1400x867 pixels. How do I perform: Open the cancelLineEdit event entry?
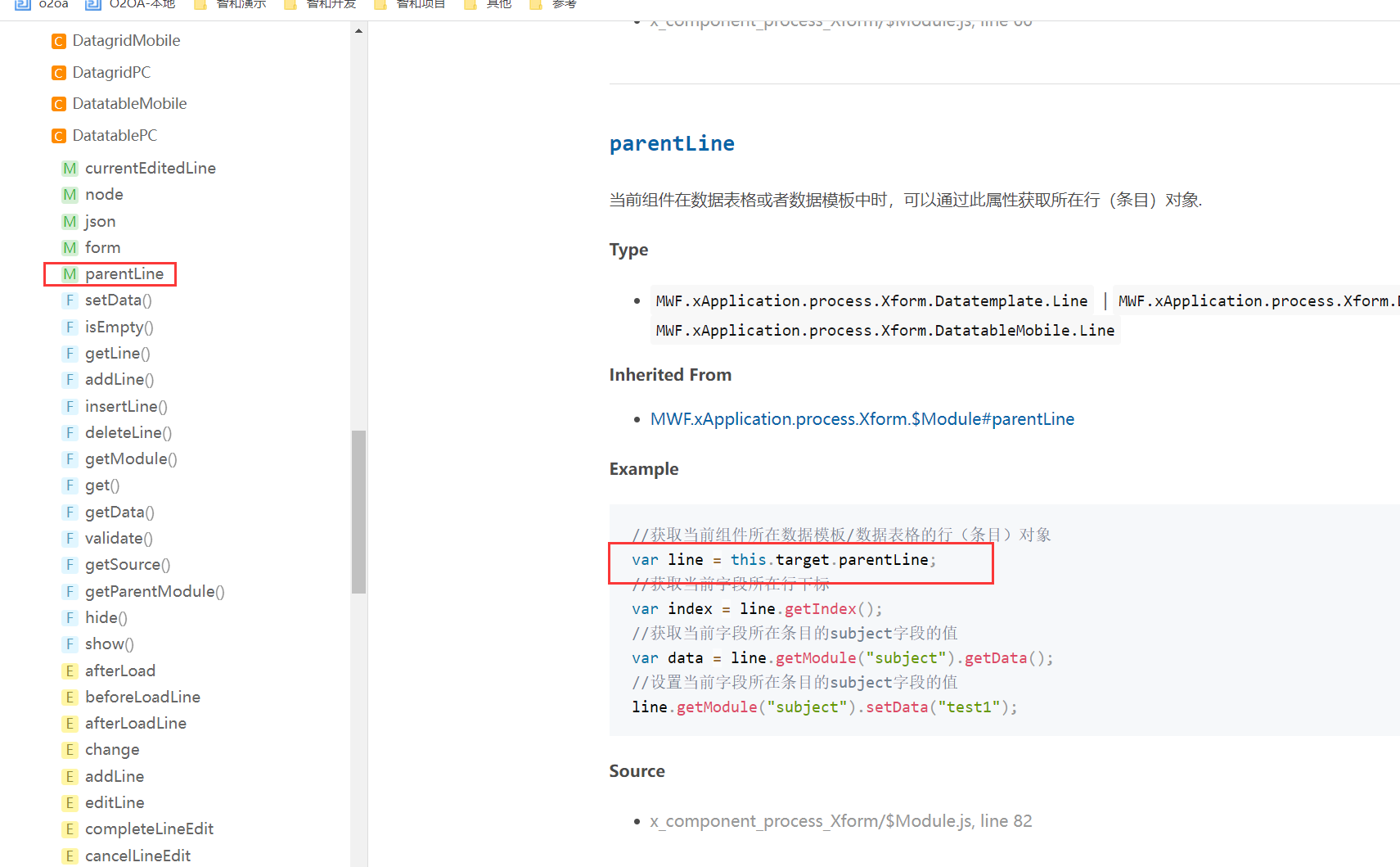pyautogui.click(x=137, y=856)
